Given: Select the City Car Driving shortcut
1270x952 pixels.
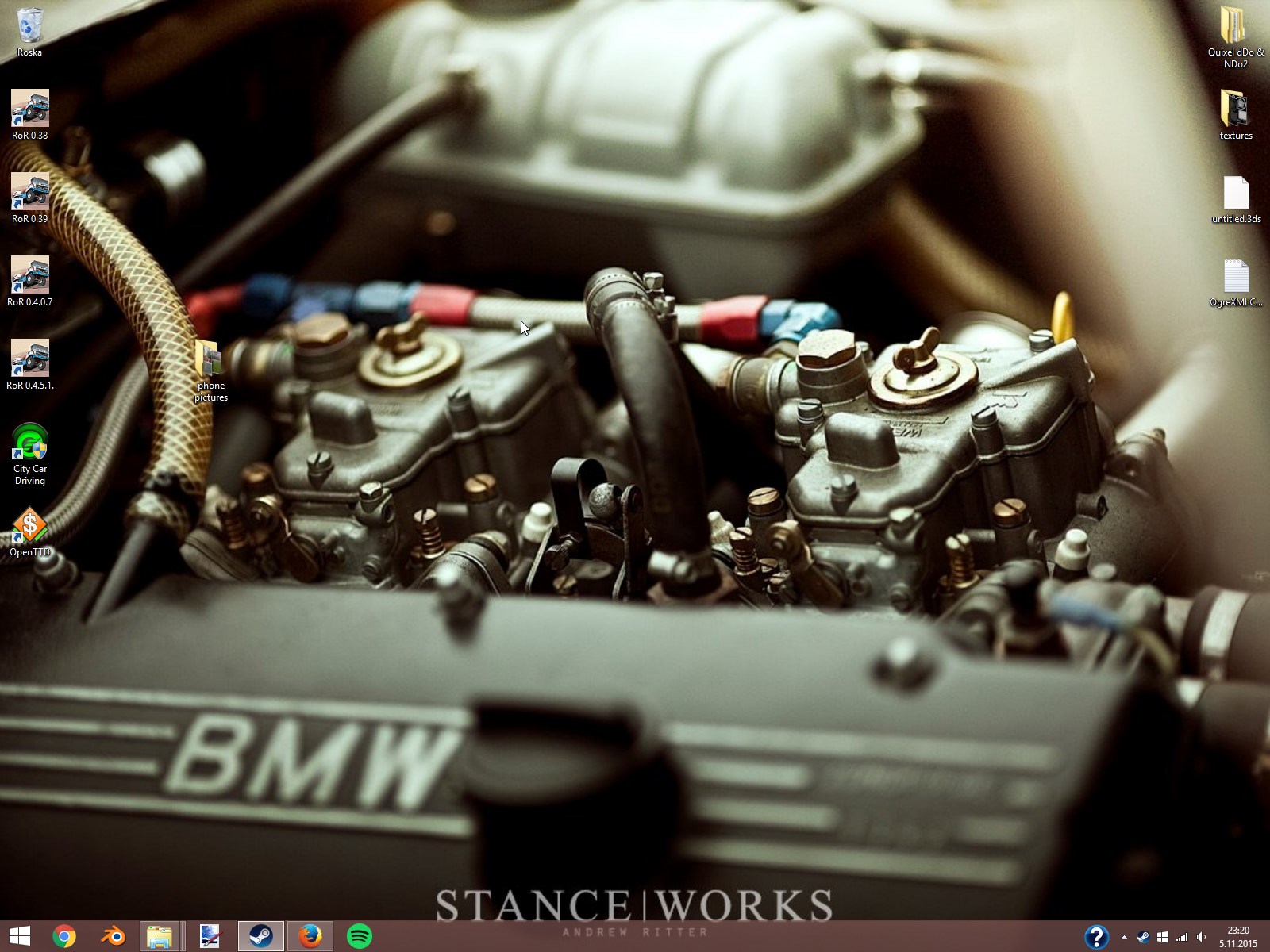Looking at the screenshot, I should pos(29,454).
